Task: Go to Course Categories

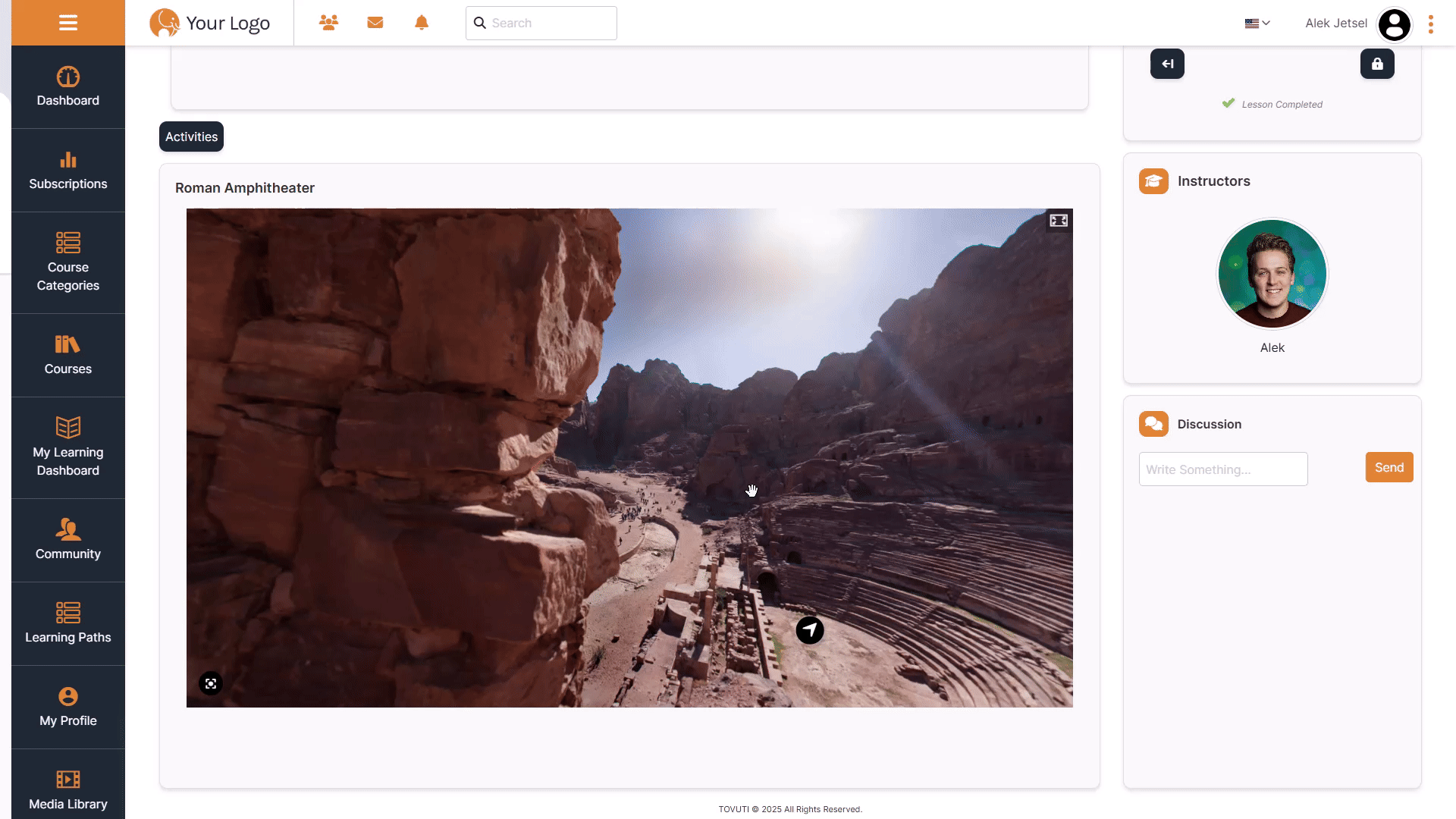Action: tap(68, 263)
